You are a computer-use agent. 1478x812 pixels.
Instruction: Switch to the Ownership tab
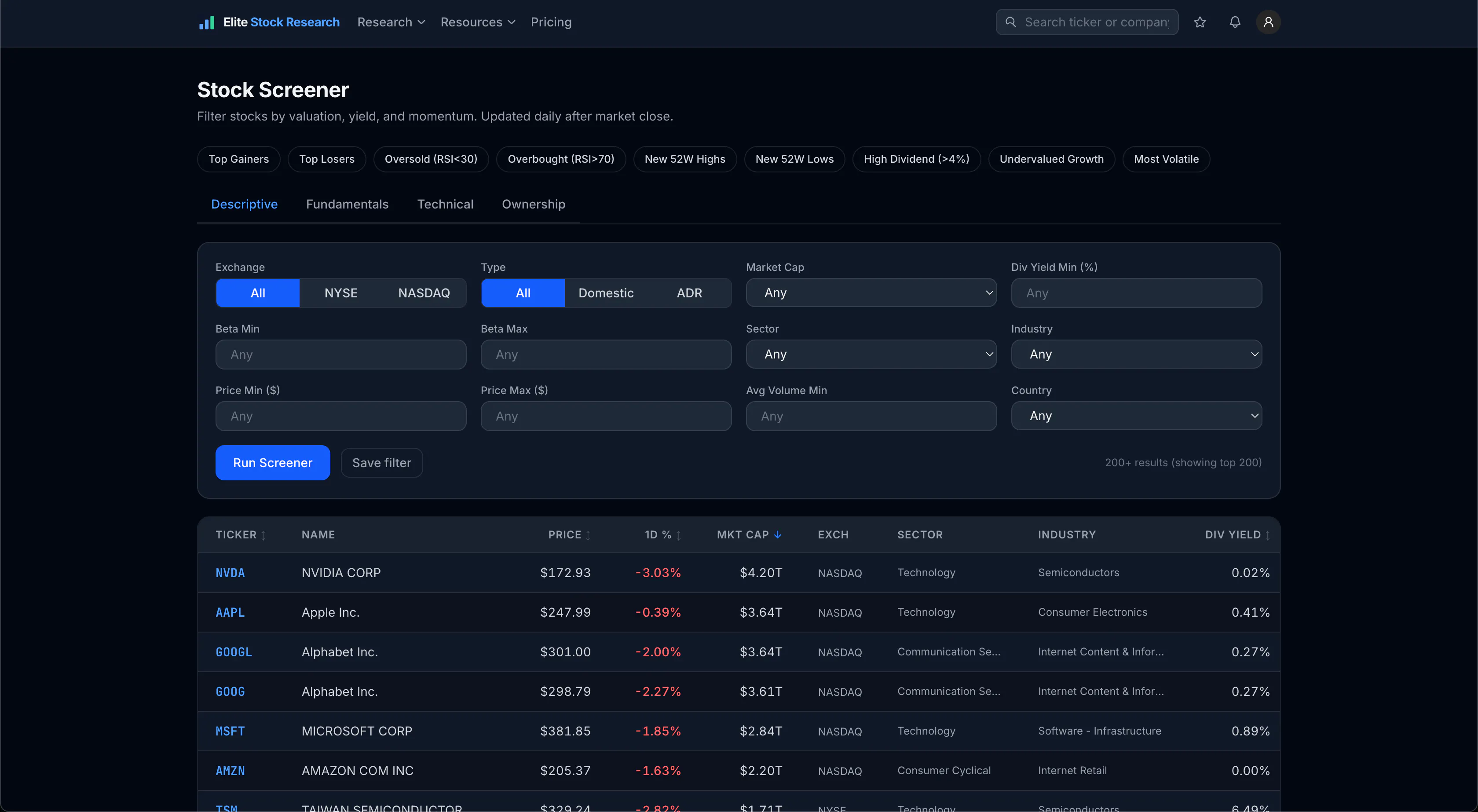pos(534,204)
